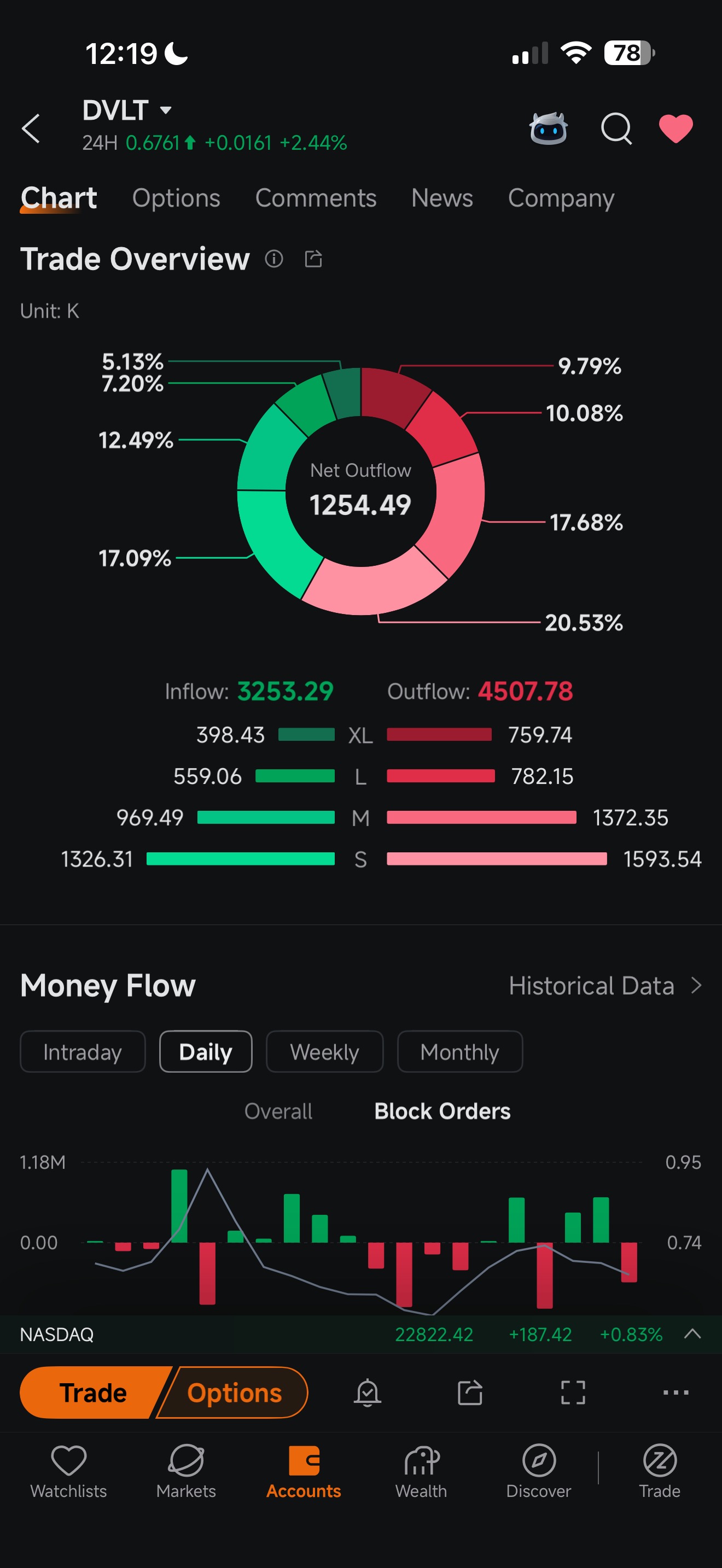Share Trade Overview via share icon
This screenshot has height=1568, width=722.
(x=313, y=259)
